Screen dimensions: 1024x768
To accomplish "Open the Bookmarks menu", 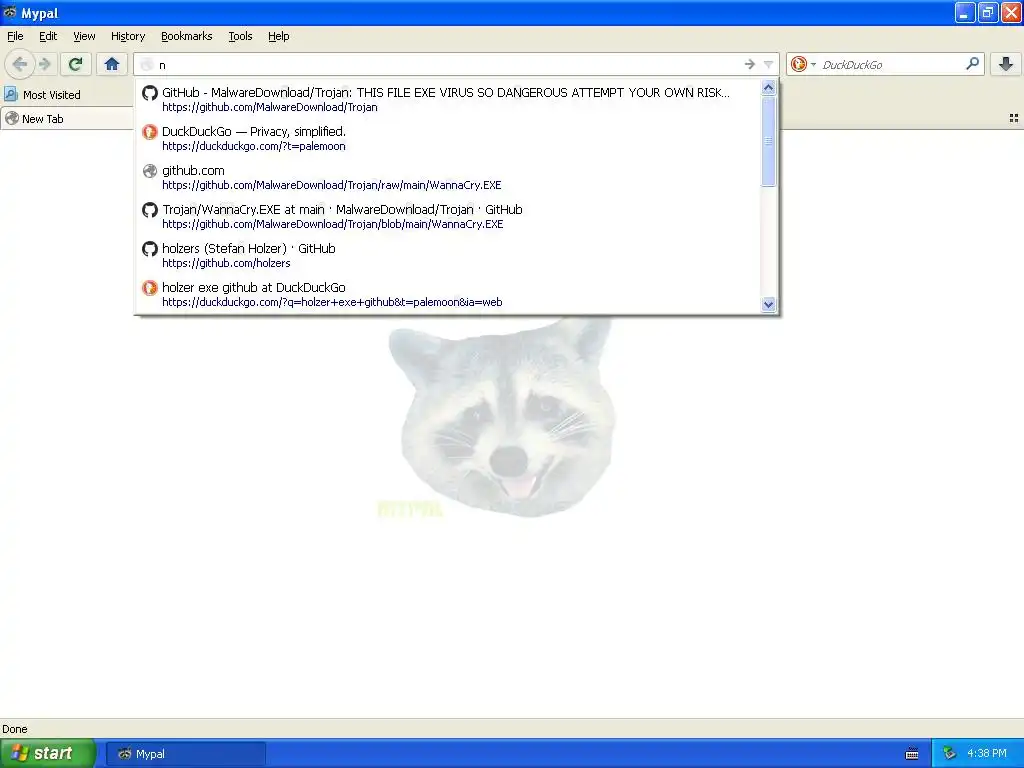I will click(187, 37).
